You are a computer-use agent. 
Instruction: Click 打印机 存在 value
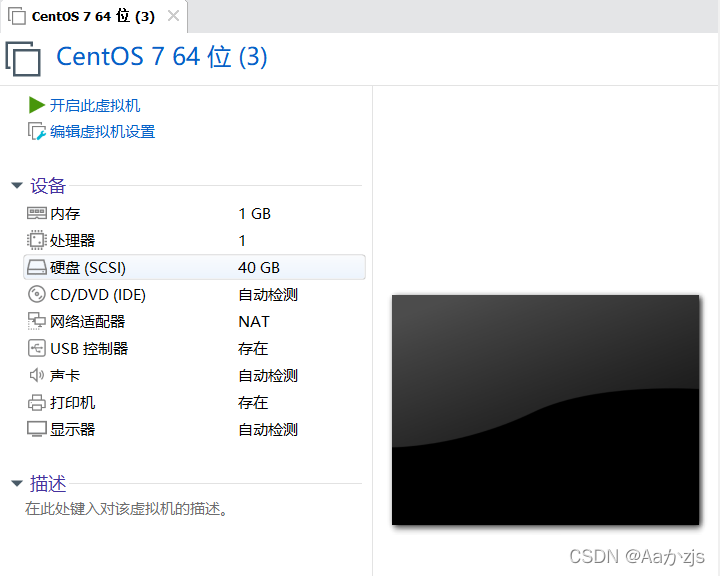pyautogui.click(x=253, y=402)
